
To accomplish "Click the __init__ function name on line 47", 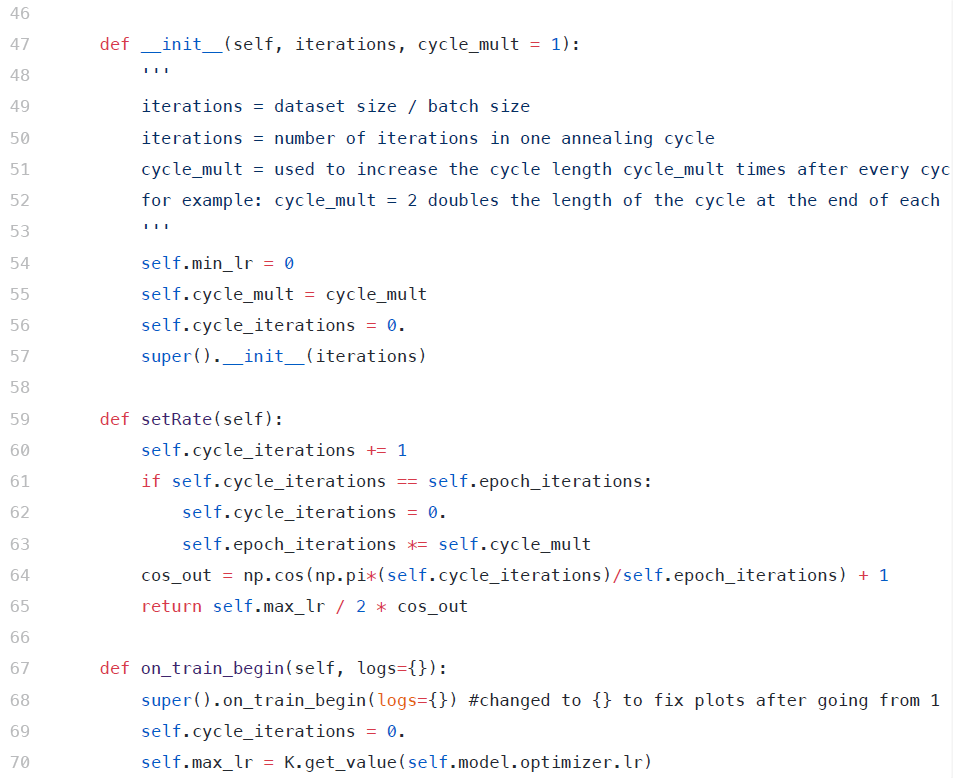I will [182, 45].
